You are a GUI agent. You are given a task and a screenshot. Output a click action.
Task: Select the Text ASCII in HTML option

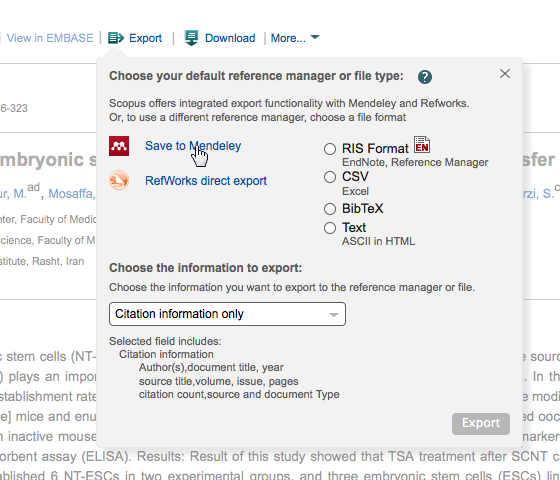[330, 228]
